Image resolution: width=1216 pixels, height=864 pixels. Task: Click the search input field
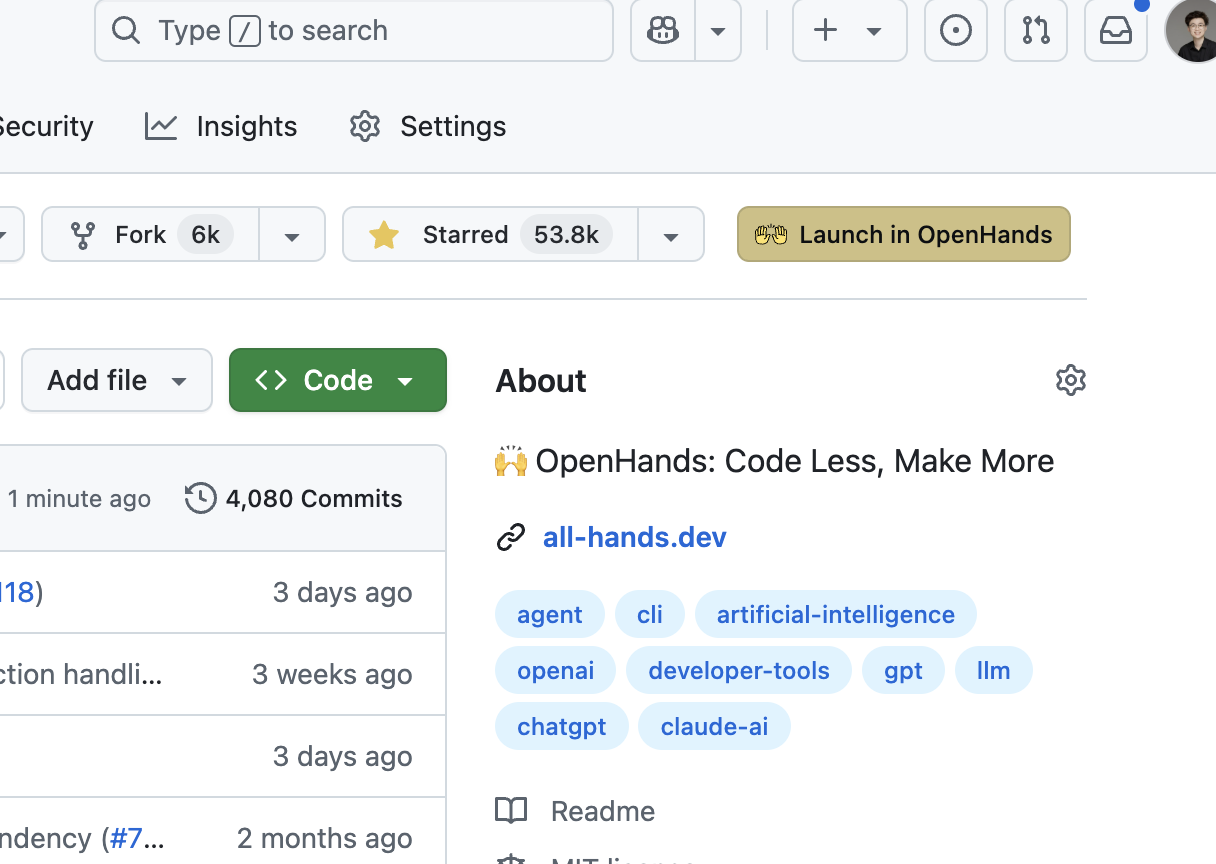tap(354, 30)
